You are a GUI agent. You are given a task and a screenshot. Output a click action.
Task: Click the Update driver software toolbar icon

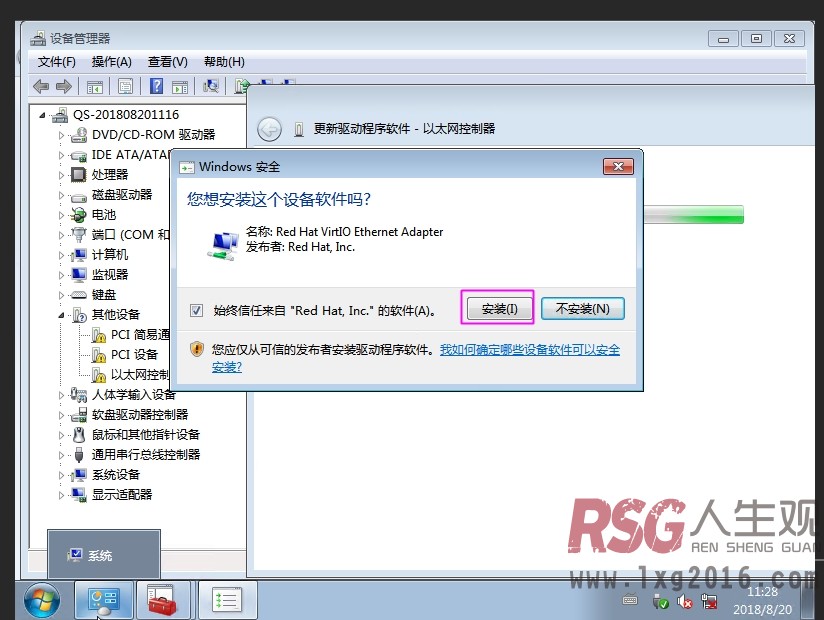[241, 86]
